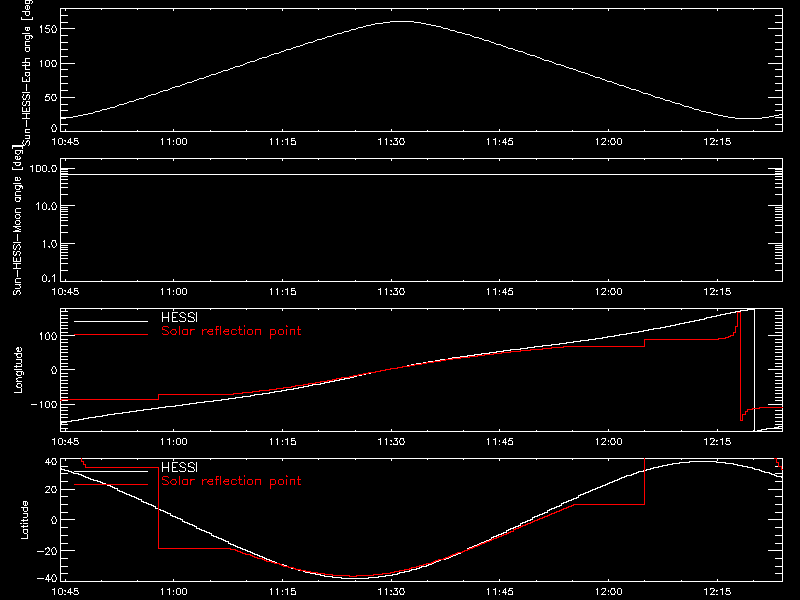Screen dimensions: 800x600
Task: Click the '100.0' tick on Moon angle plot
Action: 43,168
